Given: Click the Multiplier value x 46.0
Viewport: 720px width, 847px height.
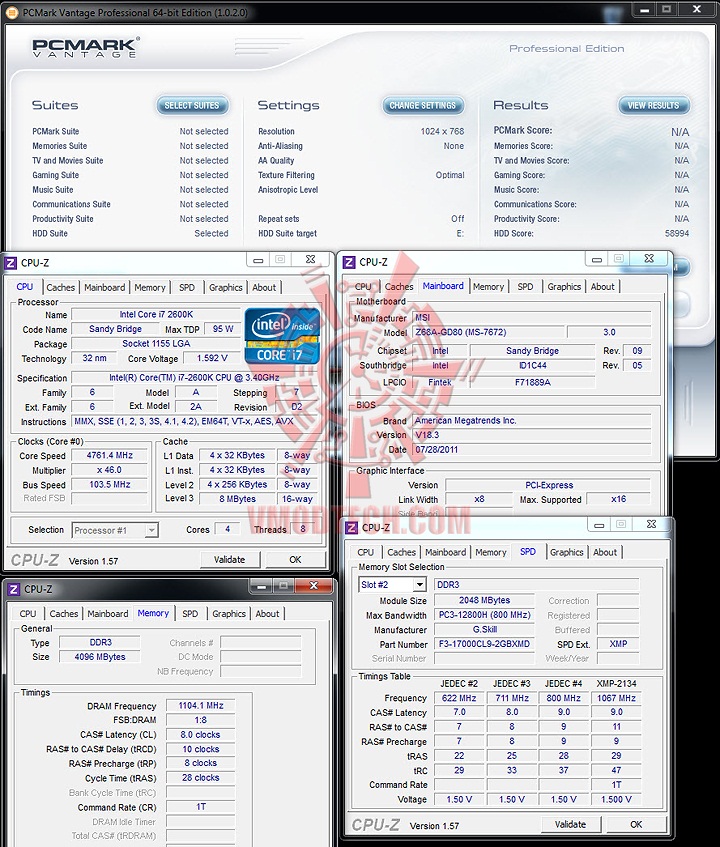Looking at the screenshot, I should (x=110, y=470).
